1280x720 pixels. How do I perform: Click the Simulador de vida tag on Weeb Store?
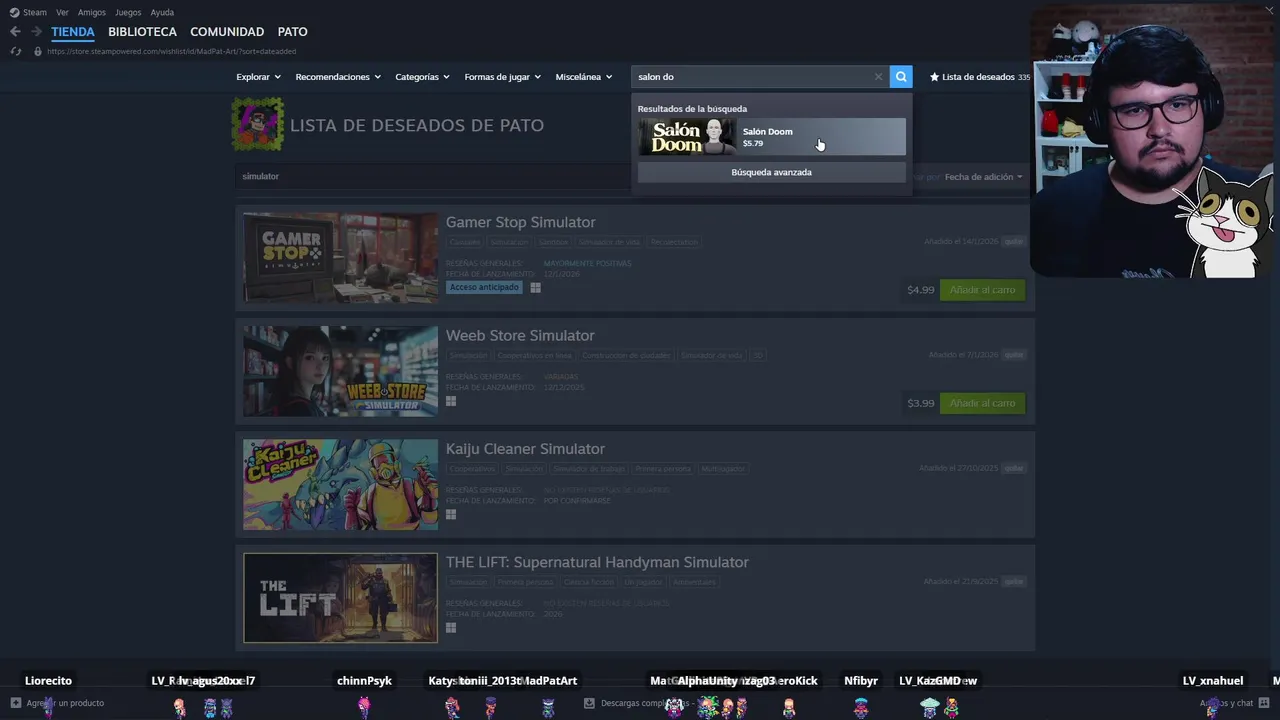point(711,355)
